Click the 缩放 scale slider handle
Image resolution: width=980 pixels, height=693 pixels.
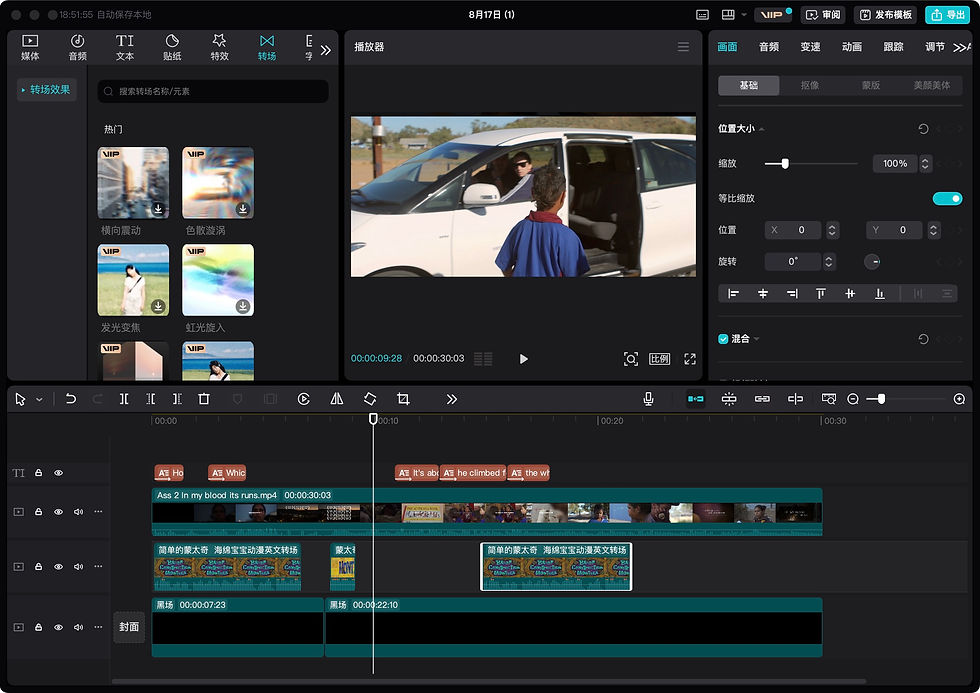[785, 163]
